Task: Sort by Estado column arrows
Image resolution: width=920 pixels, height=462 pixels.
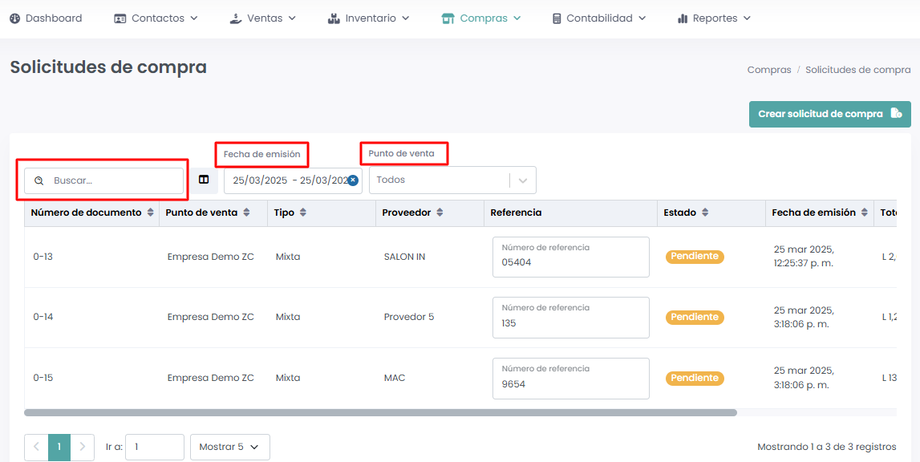Action: (705, 213)
